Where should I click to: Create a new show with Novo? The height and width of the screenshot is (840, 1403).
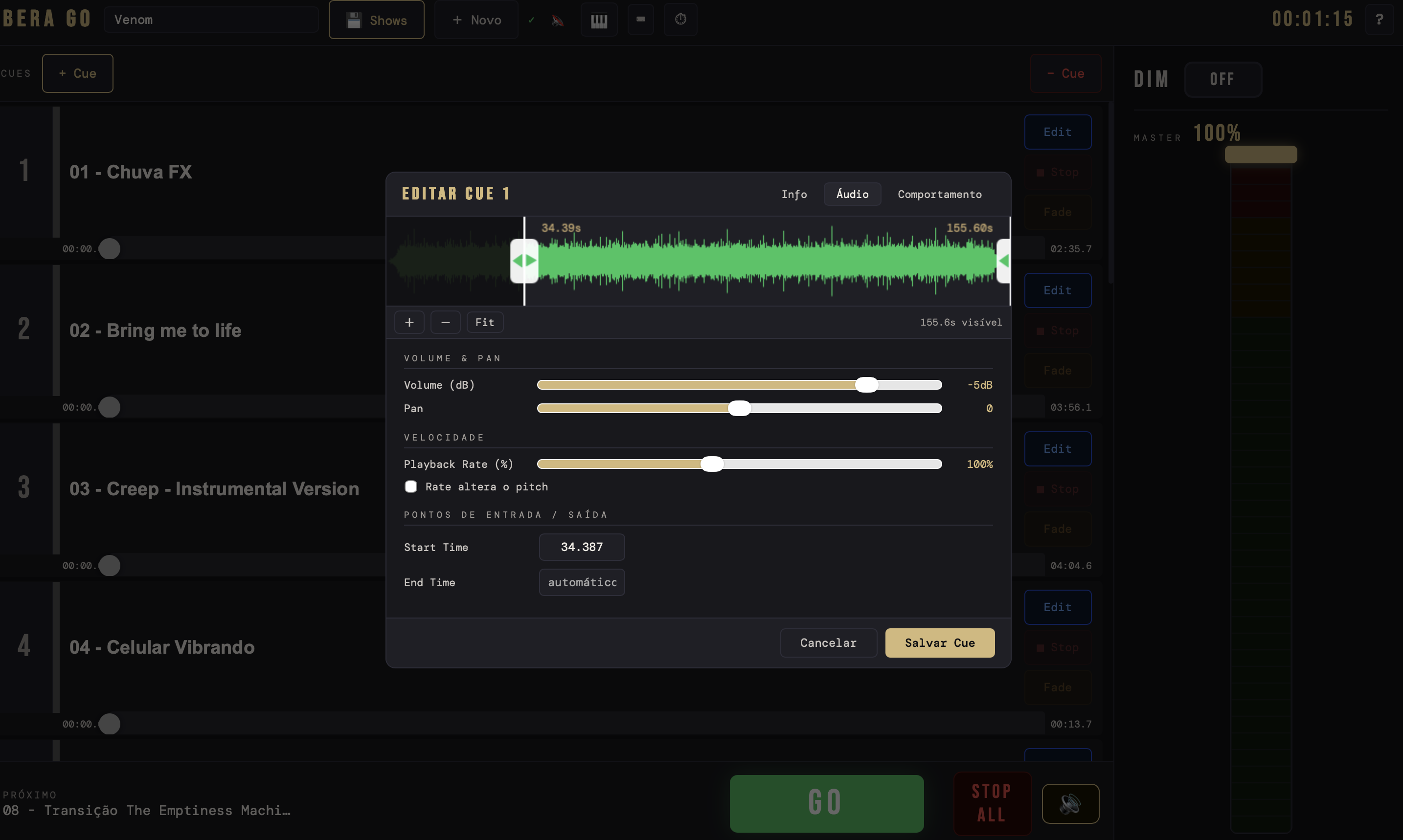click(x=476, y=20)
